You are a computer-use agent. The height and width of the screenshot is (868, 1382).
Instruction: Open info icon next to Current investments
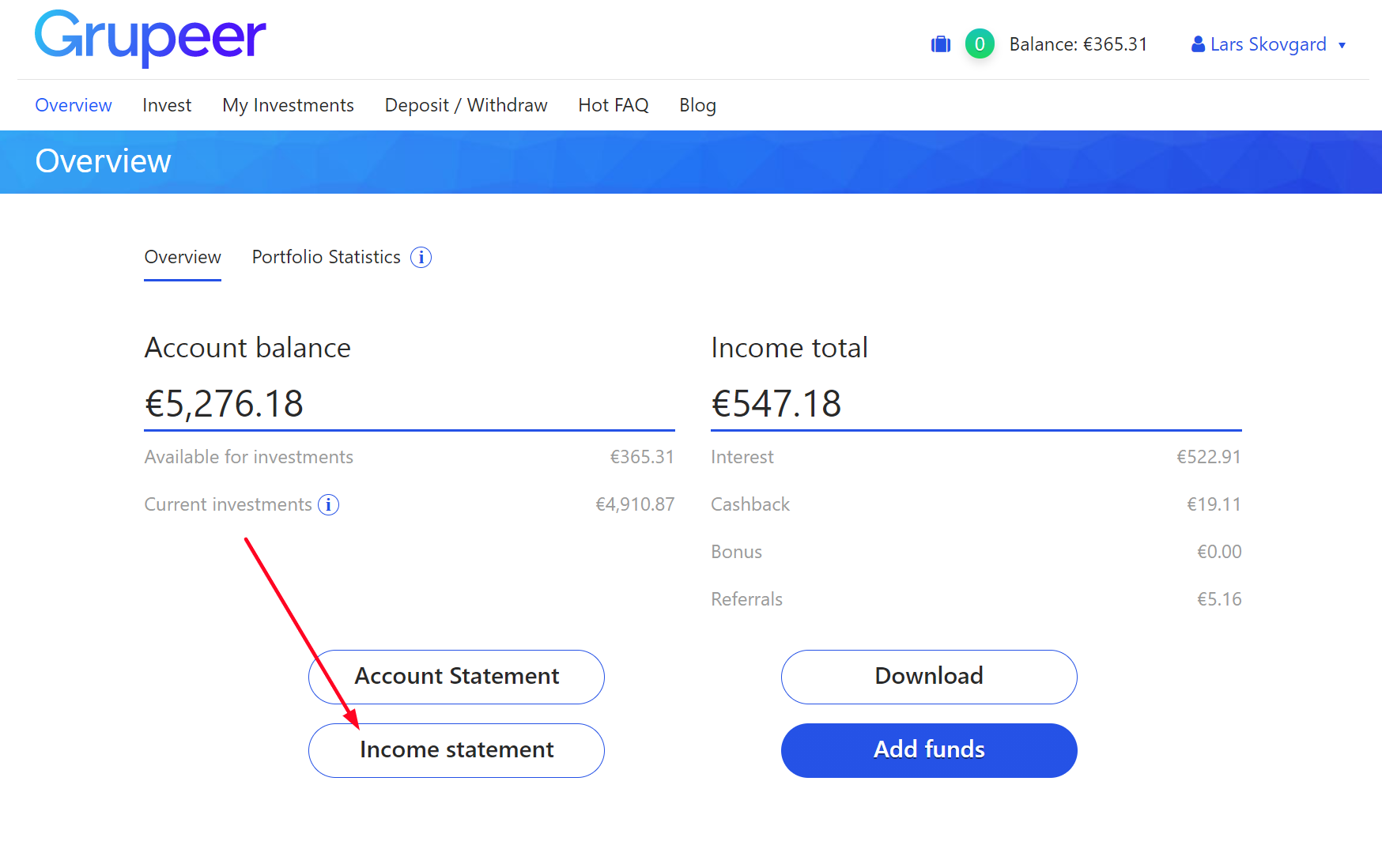tap(328, 504)
